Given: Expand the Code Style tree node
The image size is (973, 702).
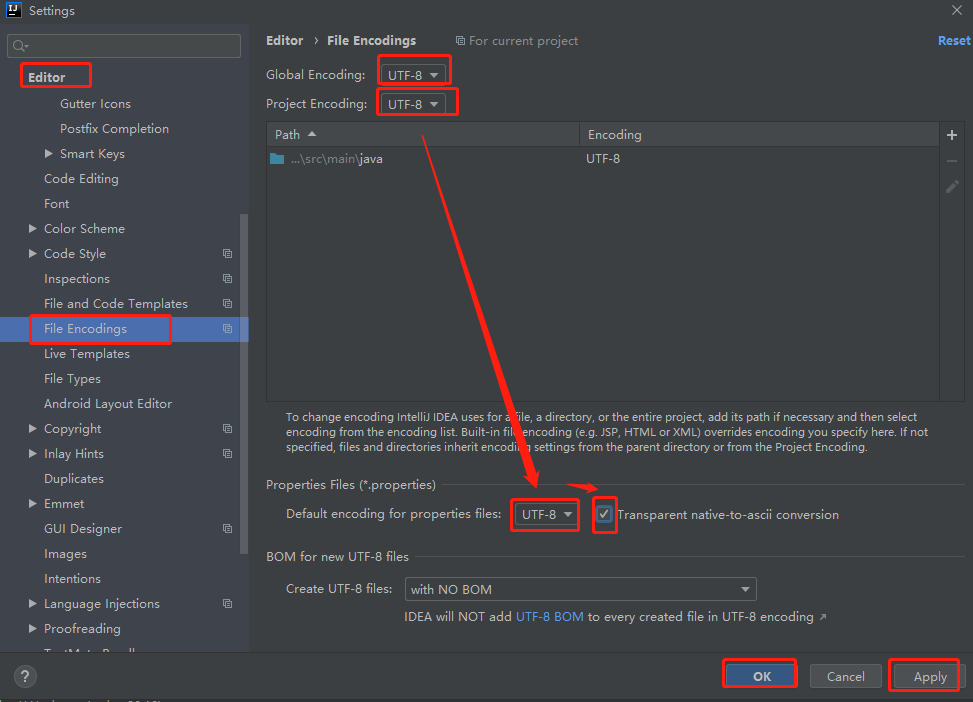Looking at the screenshot, I should [33, 253].
